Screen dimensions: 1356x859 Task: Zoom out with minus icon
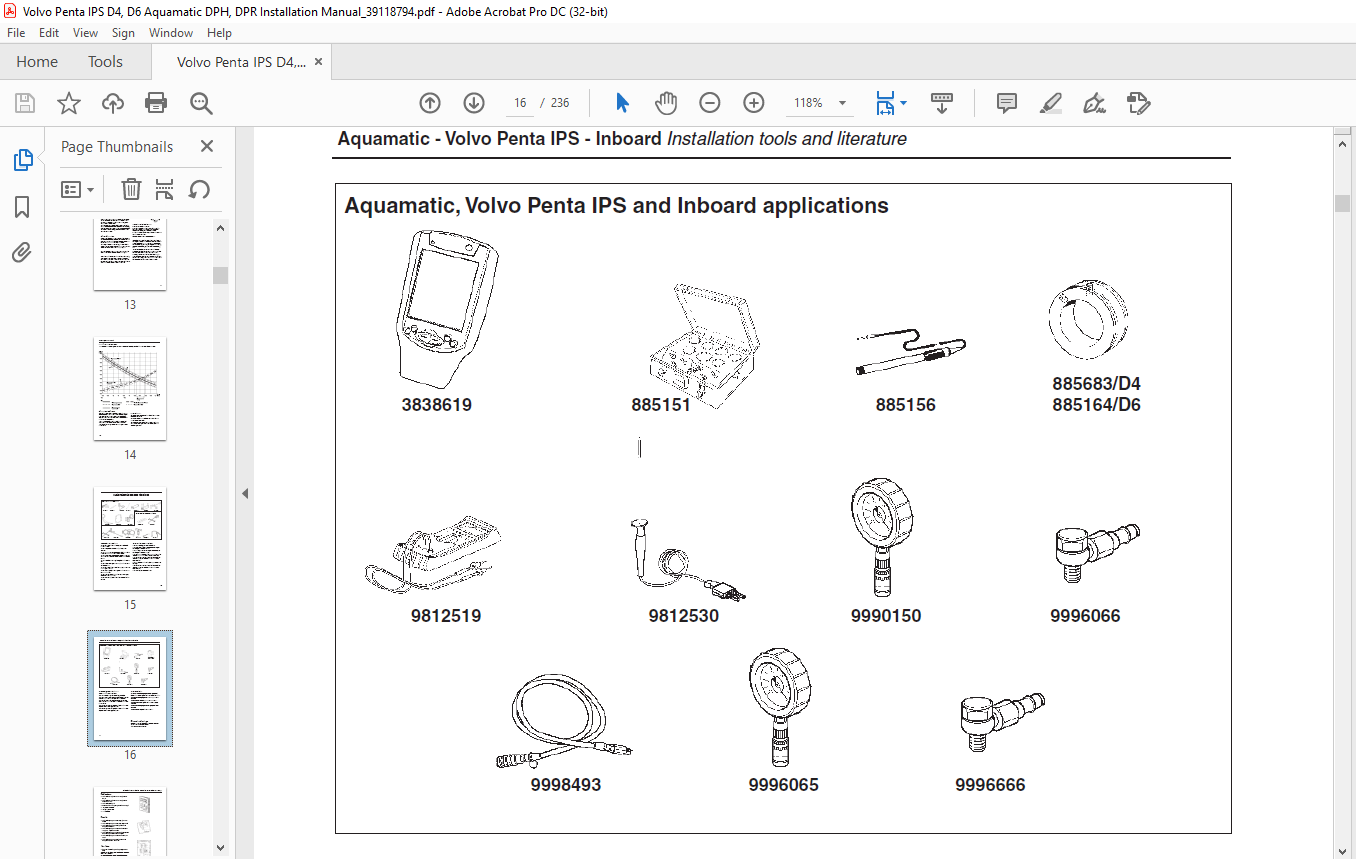point(710,103)
